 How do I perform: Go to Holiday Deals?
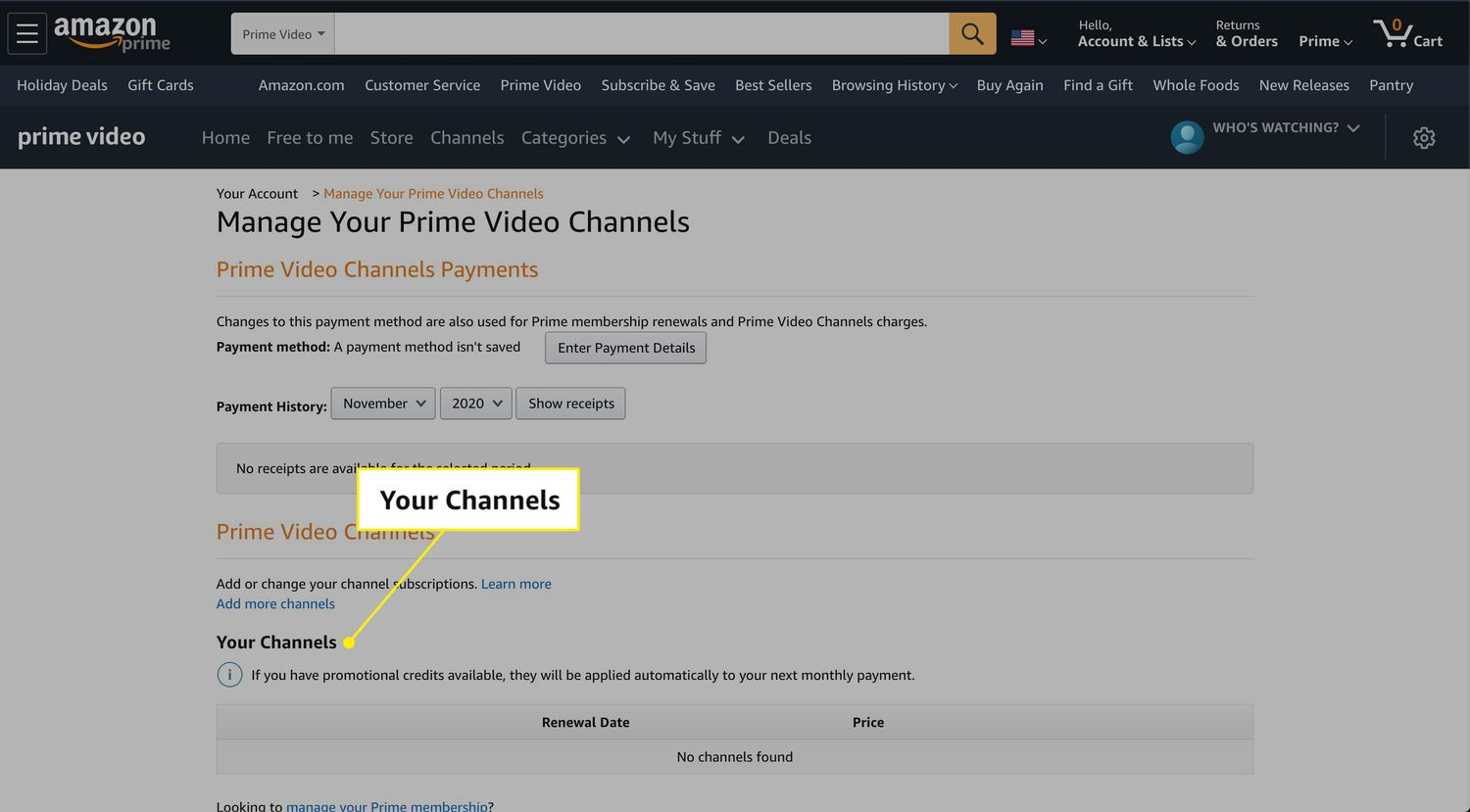[x=62, y=85]
